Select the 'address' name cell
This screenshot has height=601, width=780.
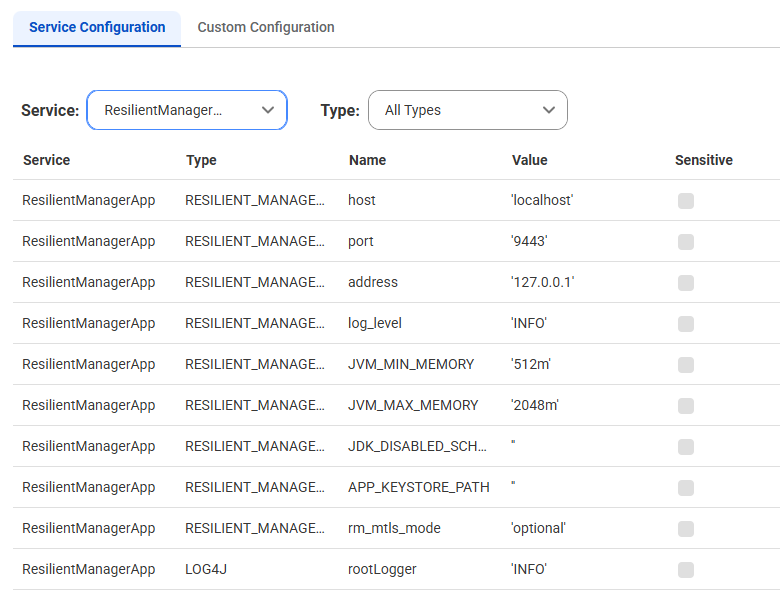[373, 282]
